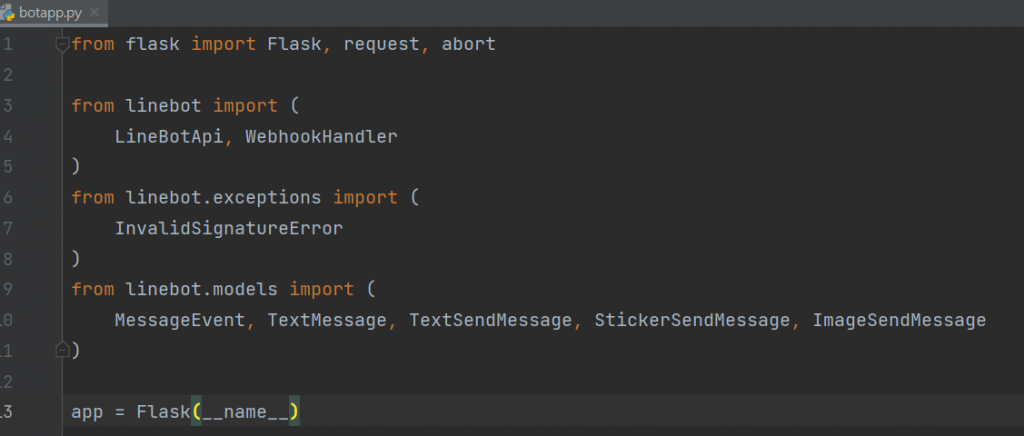Collapse the imports fold marker at line 1
1024x436 pixels.
[x=62, y=45]
